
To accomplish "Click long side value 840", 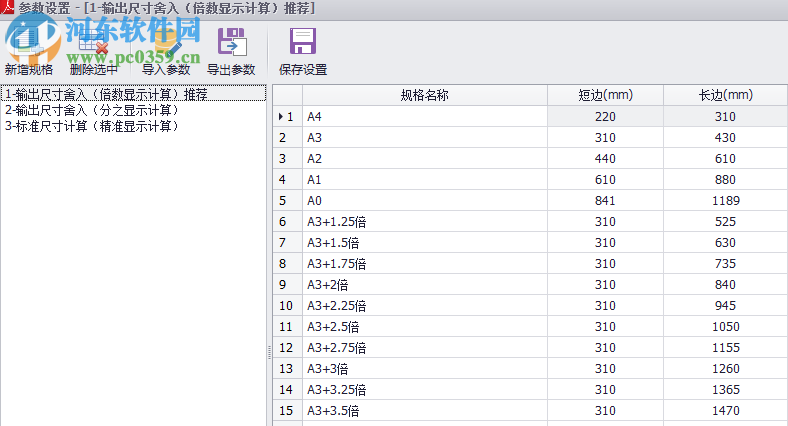I will click(x=726, y=284).
